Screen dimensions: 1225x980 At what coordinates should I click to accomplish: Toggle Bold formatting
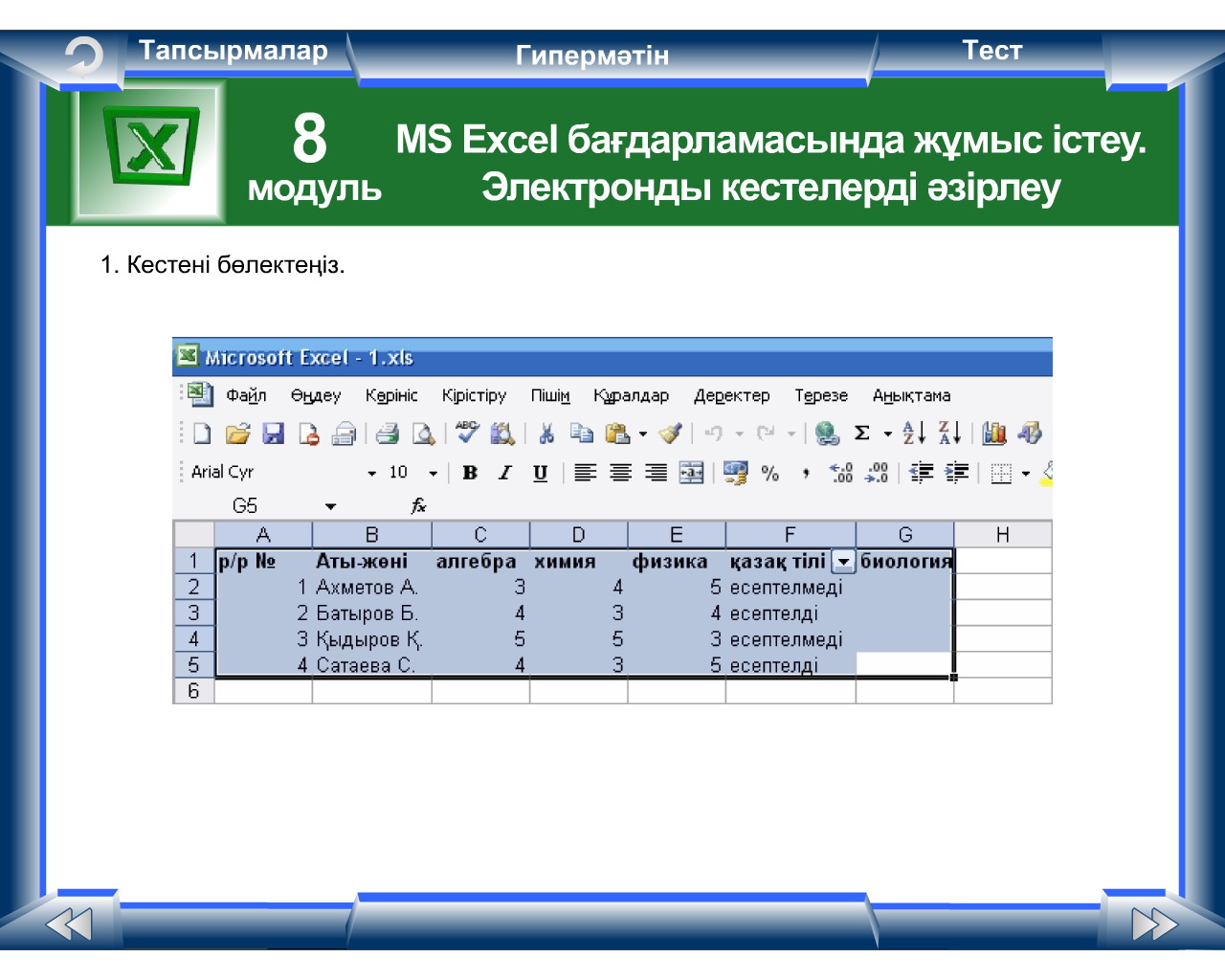470,473
